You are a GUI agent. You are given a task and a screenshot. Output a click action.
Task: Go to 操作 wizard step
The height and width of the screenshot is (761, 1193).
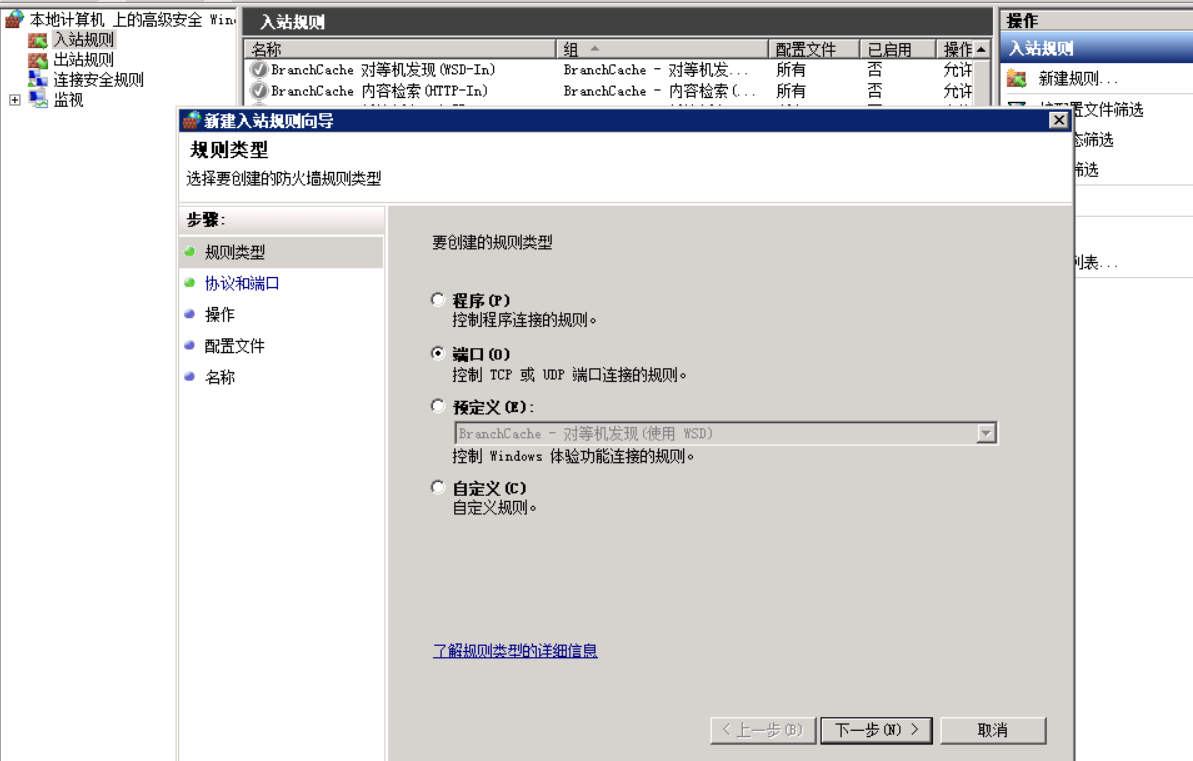[x=220, y=314]
